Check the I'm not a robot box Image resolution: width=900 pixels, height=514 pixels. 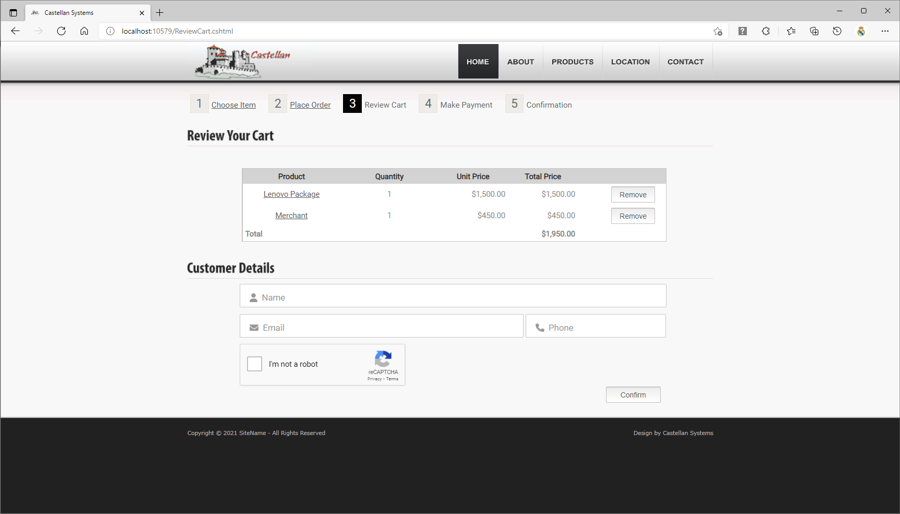[x=254, y=364]
